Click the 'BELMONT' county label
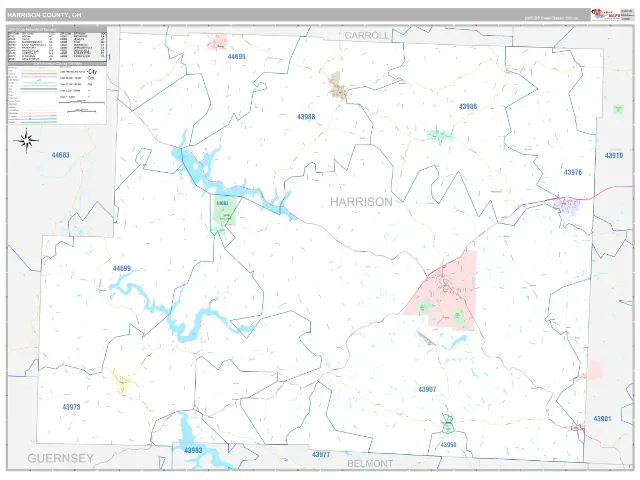The image size is (640, 480). pos(370,464)
